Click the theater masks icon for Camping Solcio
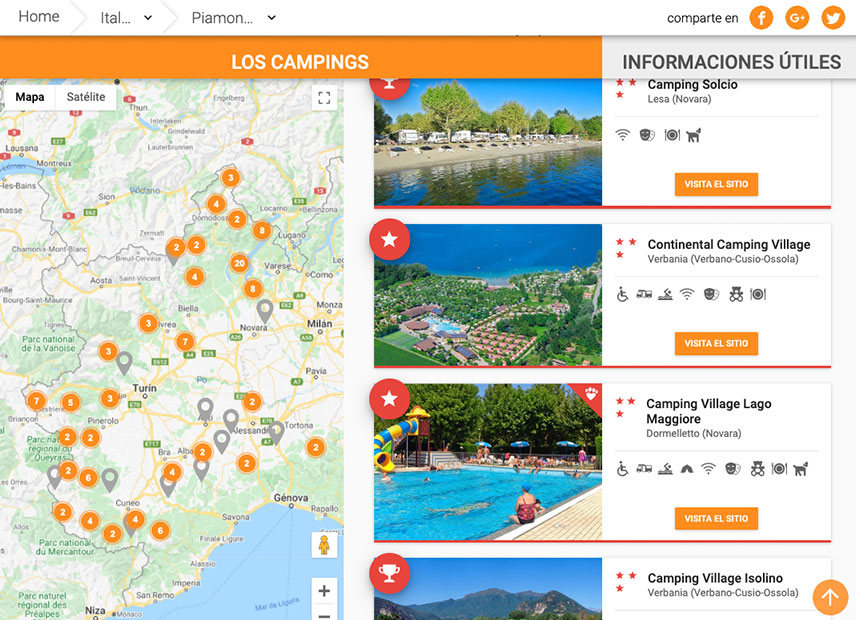 click(647, 135)
